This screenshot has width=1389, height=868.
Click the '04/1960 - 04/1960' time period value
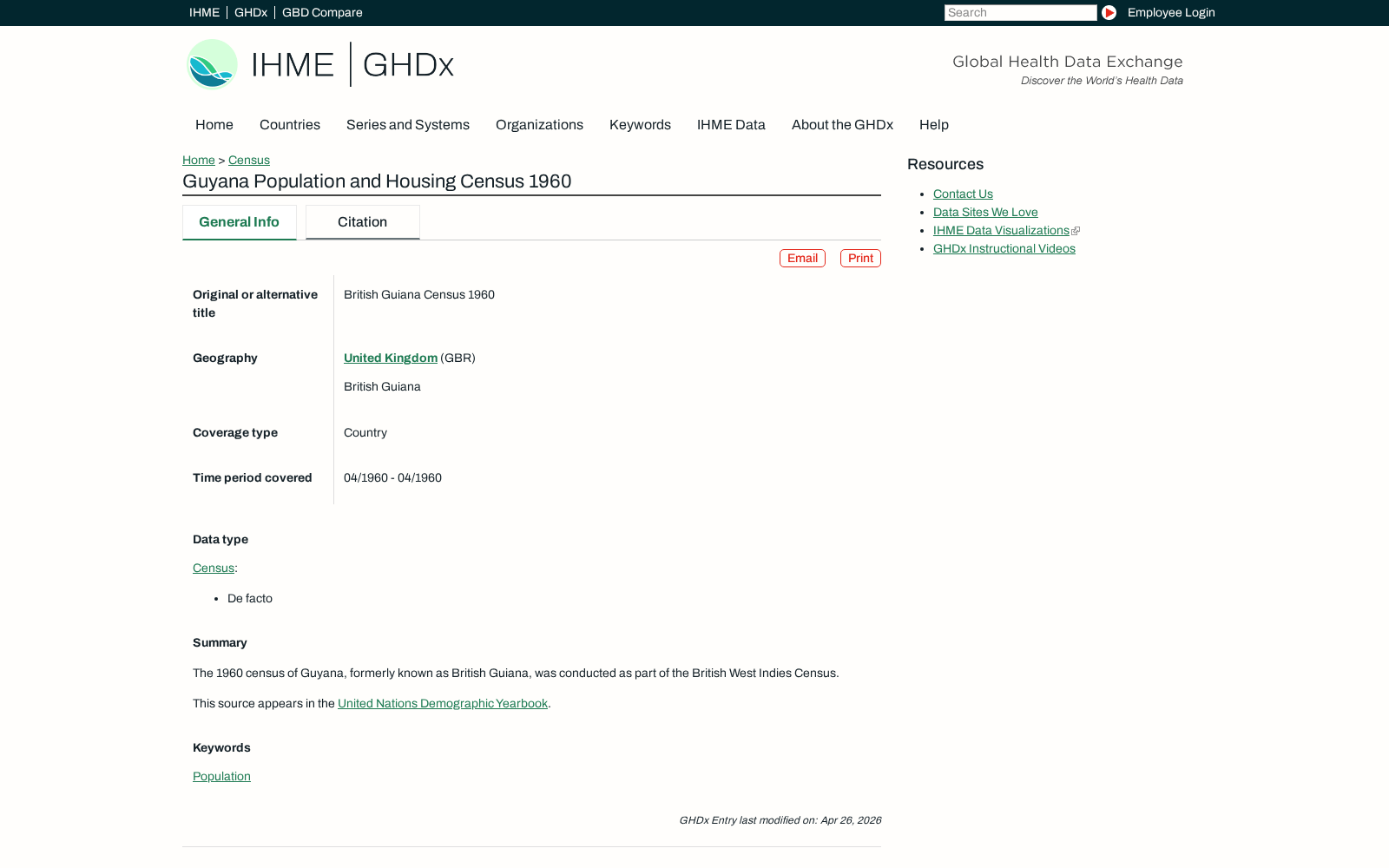(392, 477)
